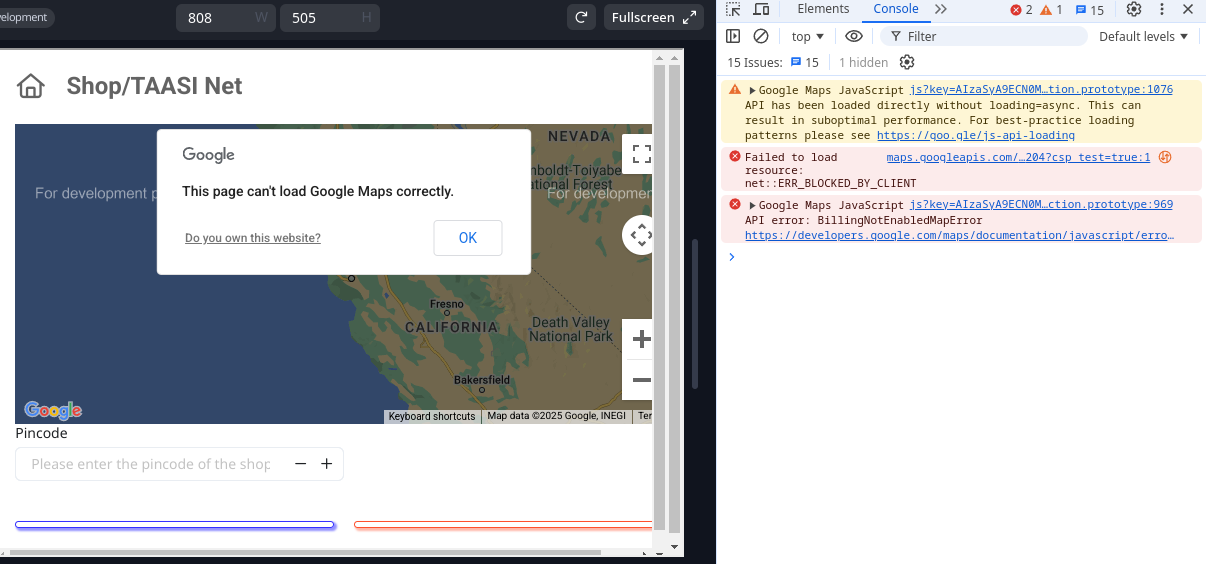Screen dimensions: 1206x564
Task: Open the more tabs chevron in DevTools
Action: point(941,9)
